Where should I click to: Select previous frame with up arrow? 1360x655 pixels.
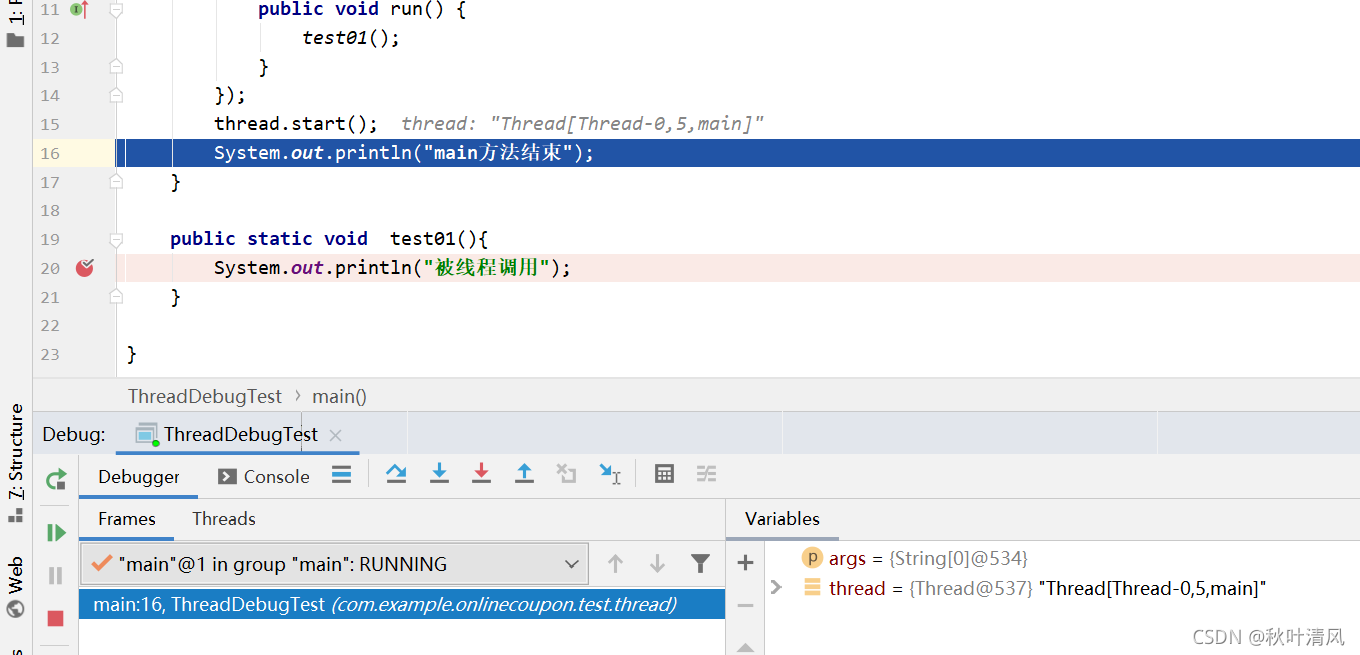click(x=615, y=564)
